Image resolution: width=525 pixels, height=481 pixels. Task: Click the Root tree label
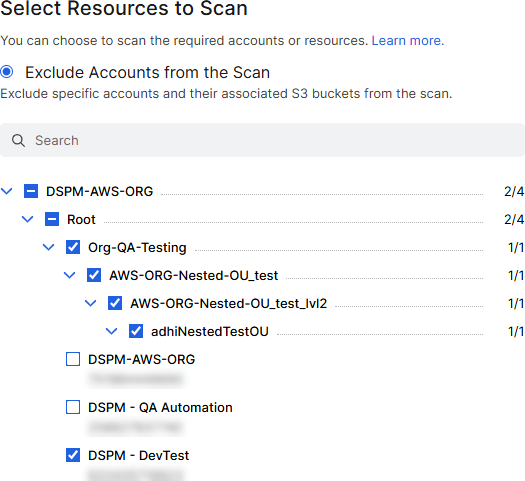coord(81,220)
